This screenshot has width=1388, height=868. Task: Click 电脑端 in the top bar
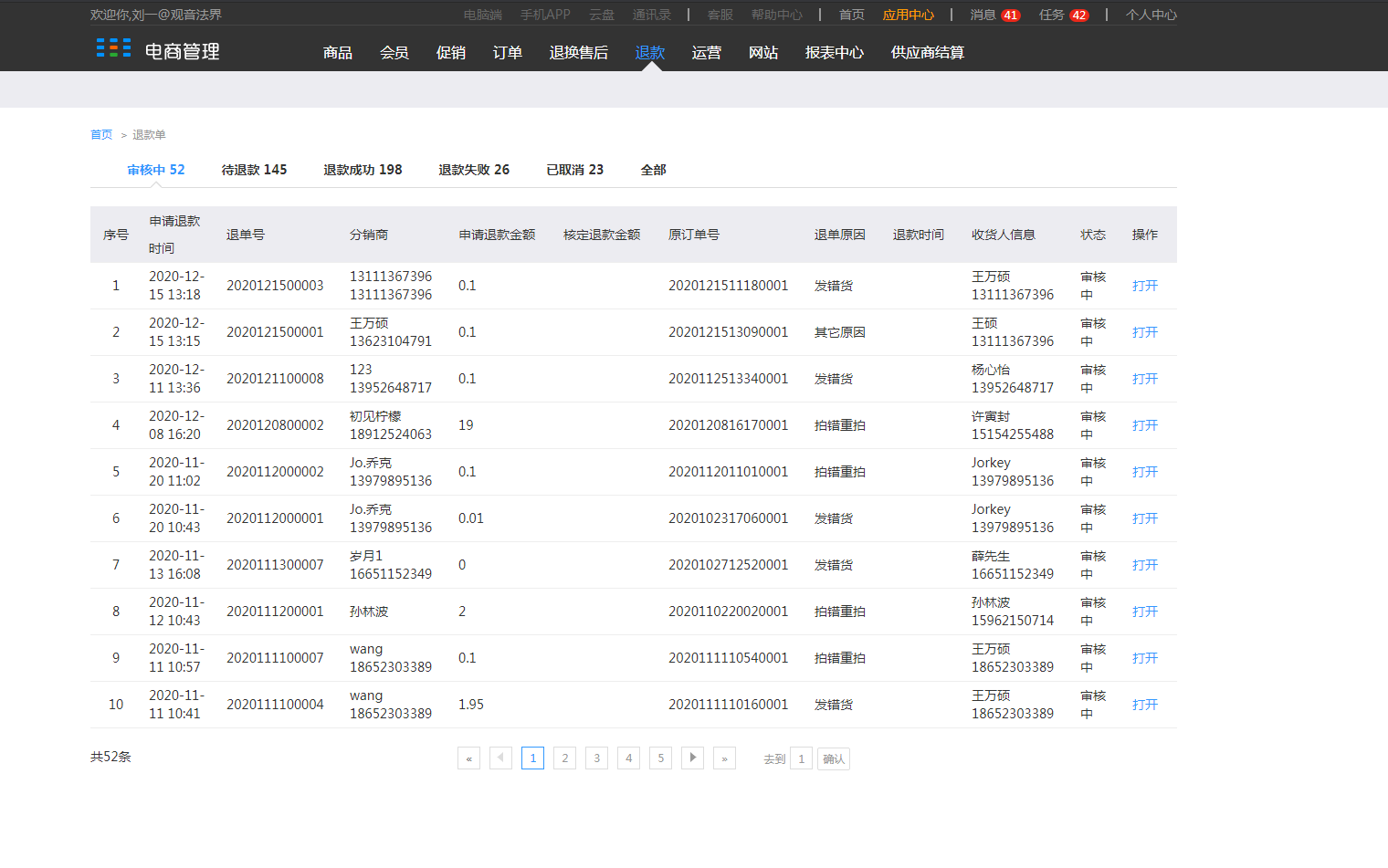483,15
